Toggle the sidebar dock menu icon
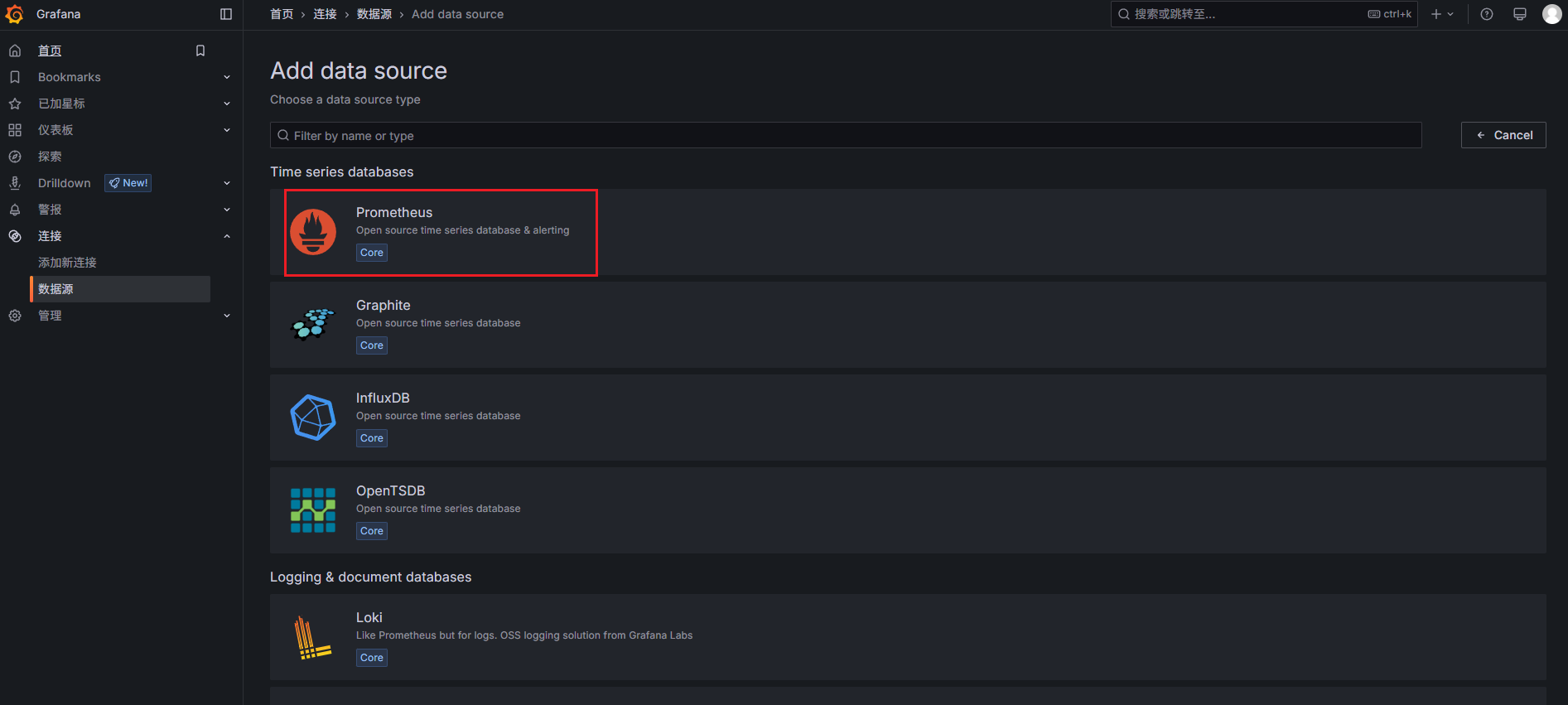Viewport: 1568px width, 705px height. click(226, 14)
